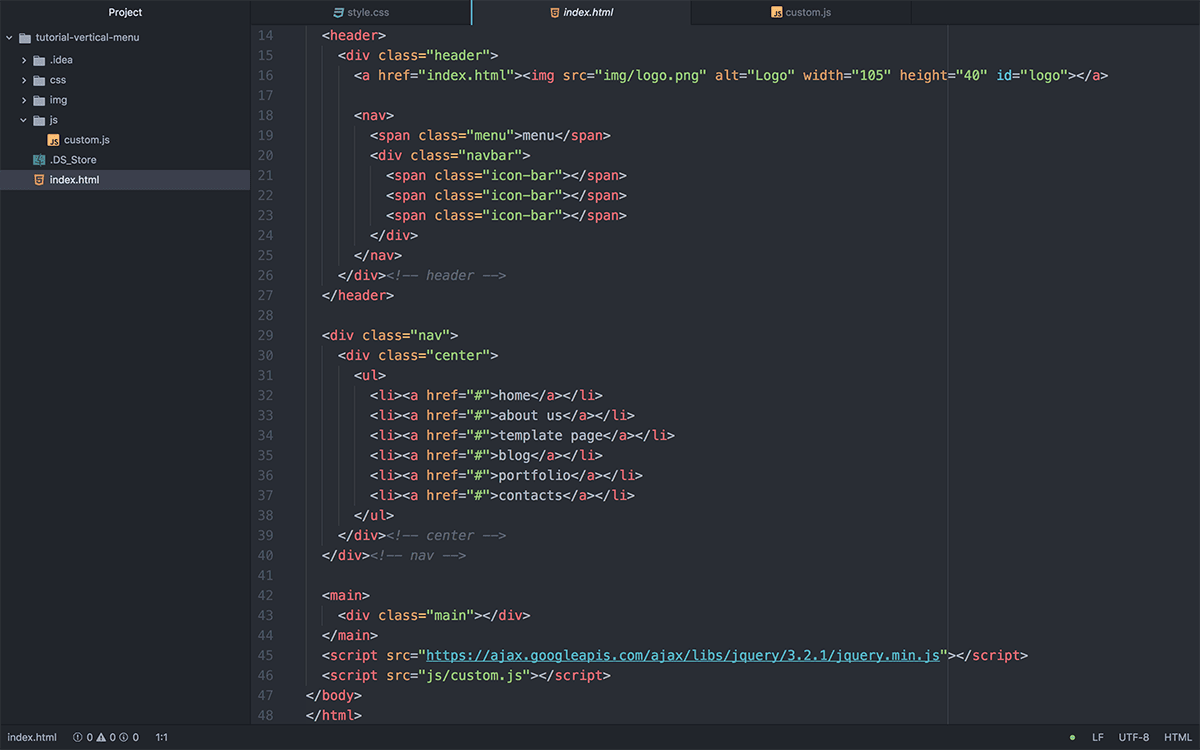Viewport: 1200px width, 750px height.
Task: Select the index.html editor tab
Action: (x=581, y=13)
